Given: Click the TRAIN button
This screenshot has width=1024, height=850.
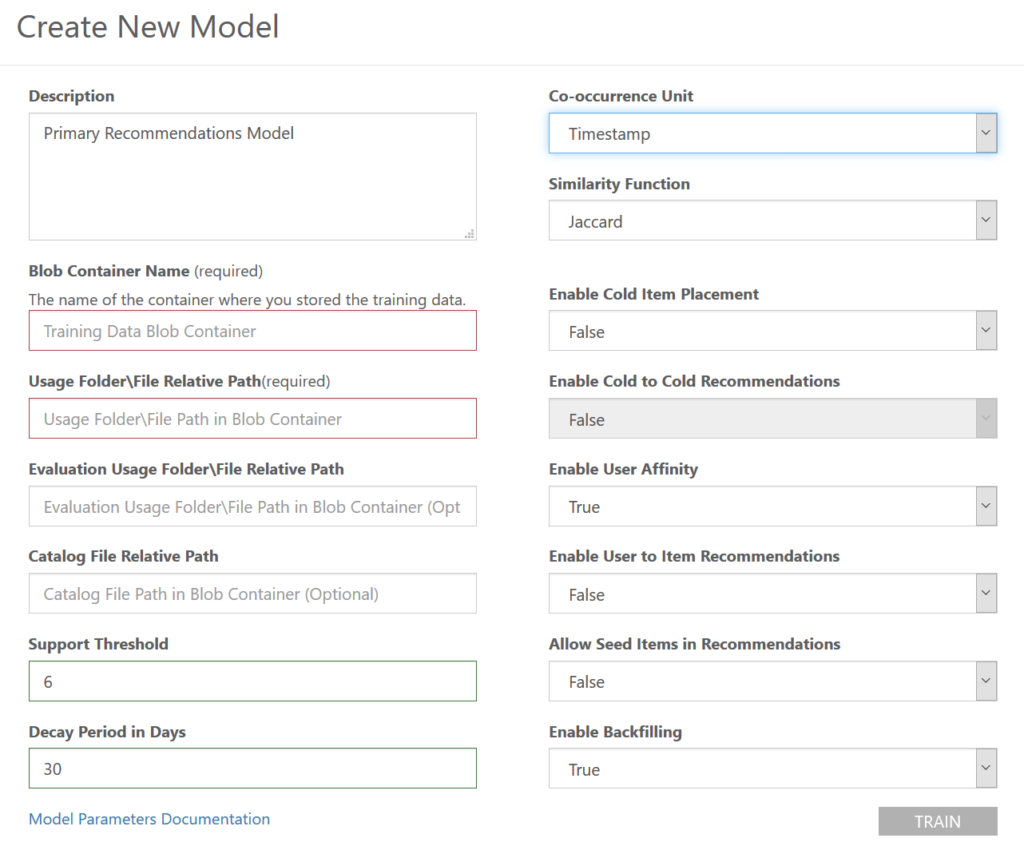Looking at the screenshot, I should click(x=936, y=821).
